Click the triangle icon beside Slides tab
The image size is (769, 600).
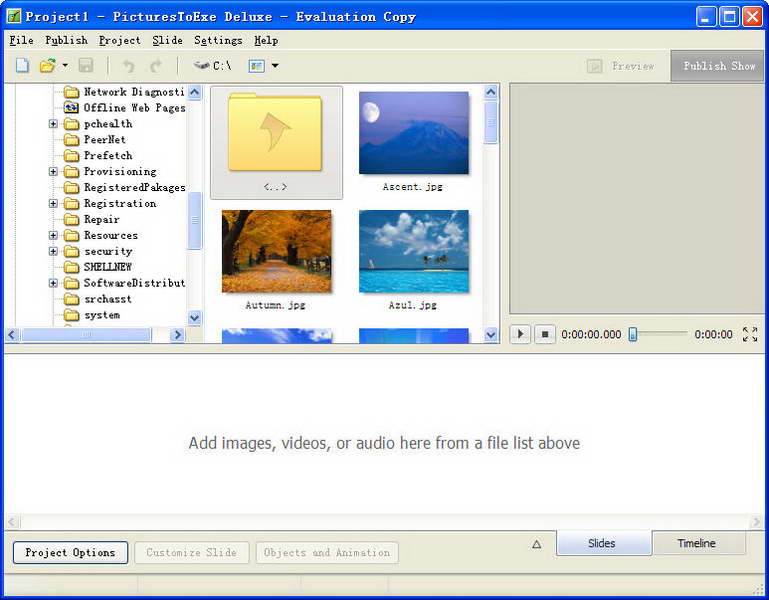[x=536, y=544]
